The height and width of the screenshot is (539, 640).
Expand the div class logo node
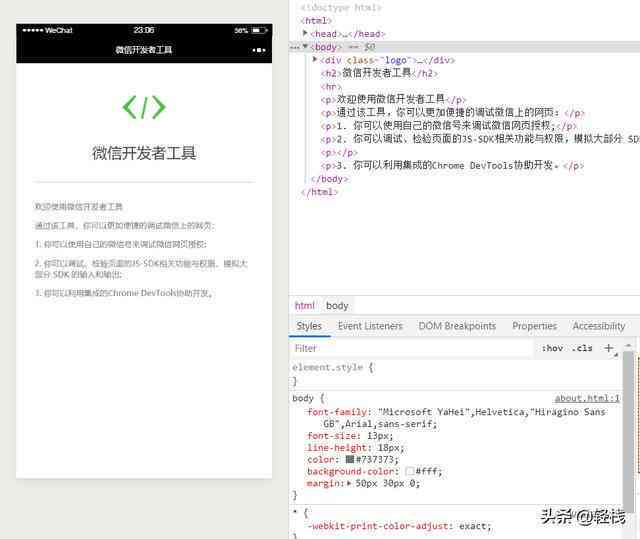pos(315,60)
